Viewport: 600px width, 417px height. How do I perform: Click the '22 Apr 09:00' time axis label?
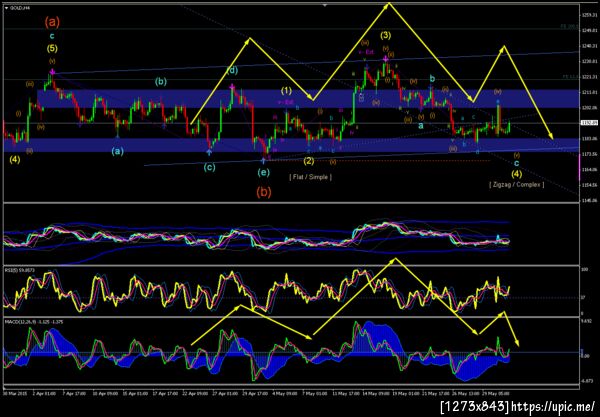[196, 393]
